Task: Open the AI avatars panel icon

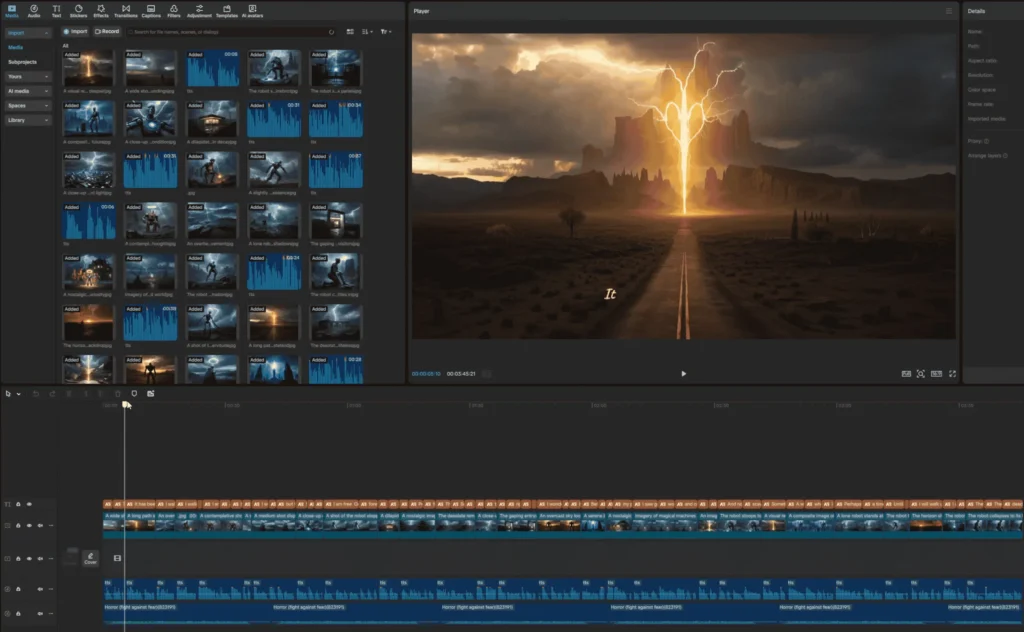Action: click(252, 11)
